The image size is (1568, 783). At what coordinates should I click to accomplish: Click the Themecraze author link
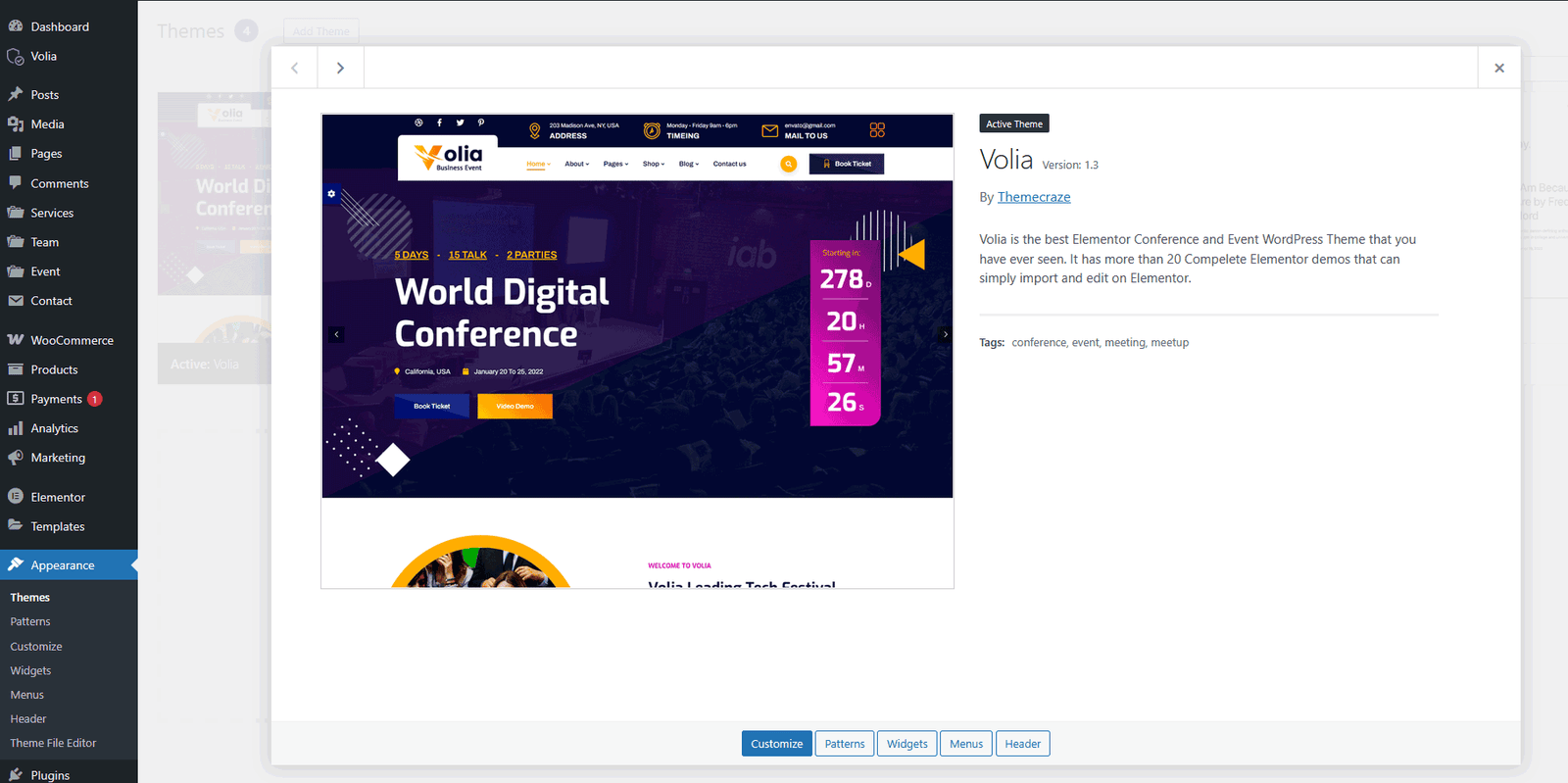tap(1034, 197)
